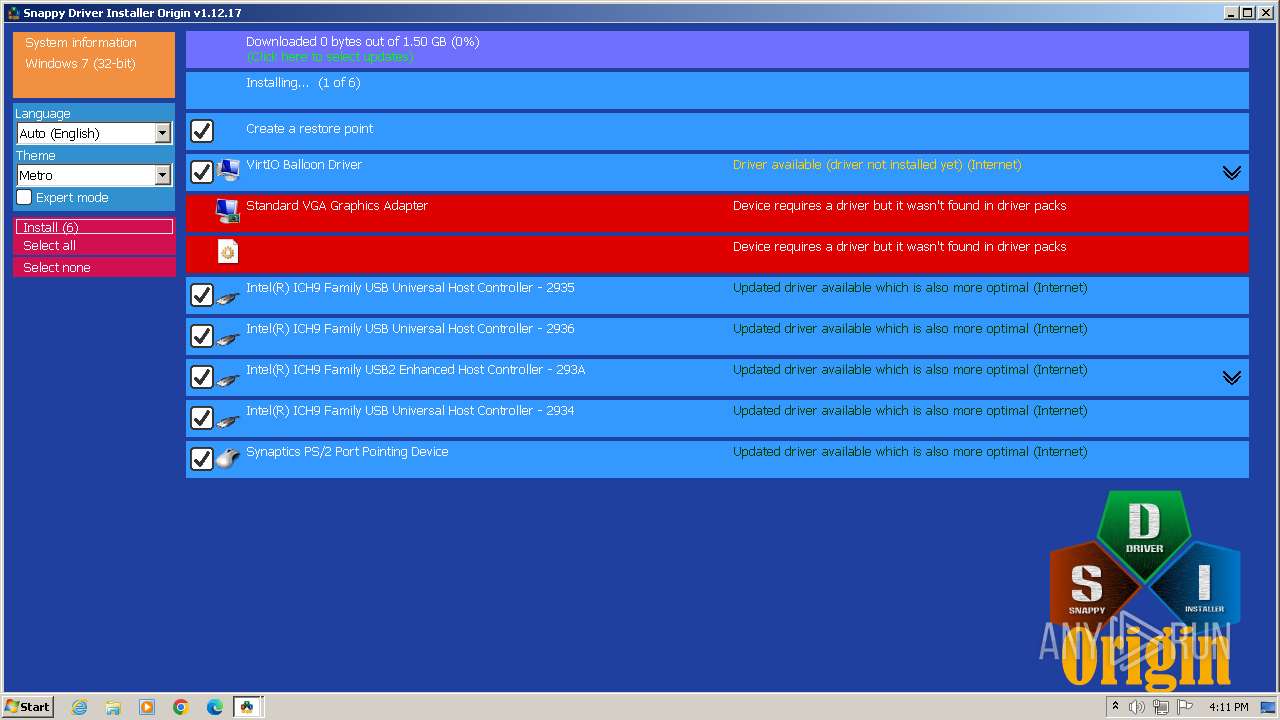
Task: Open the Theme dropdown
Action: (94, 175)
